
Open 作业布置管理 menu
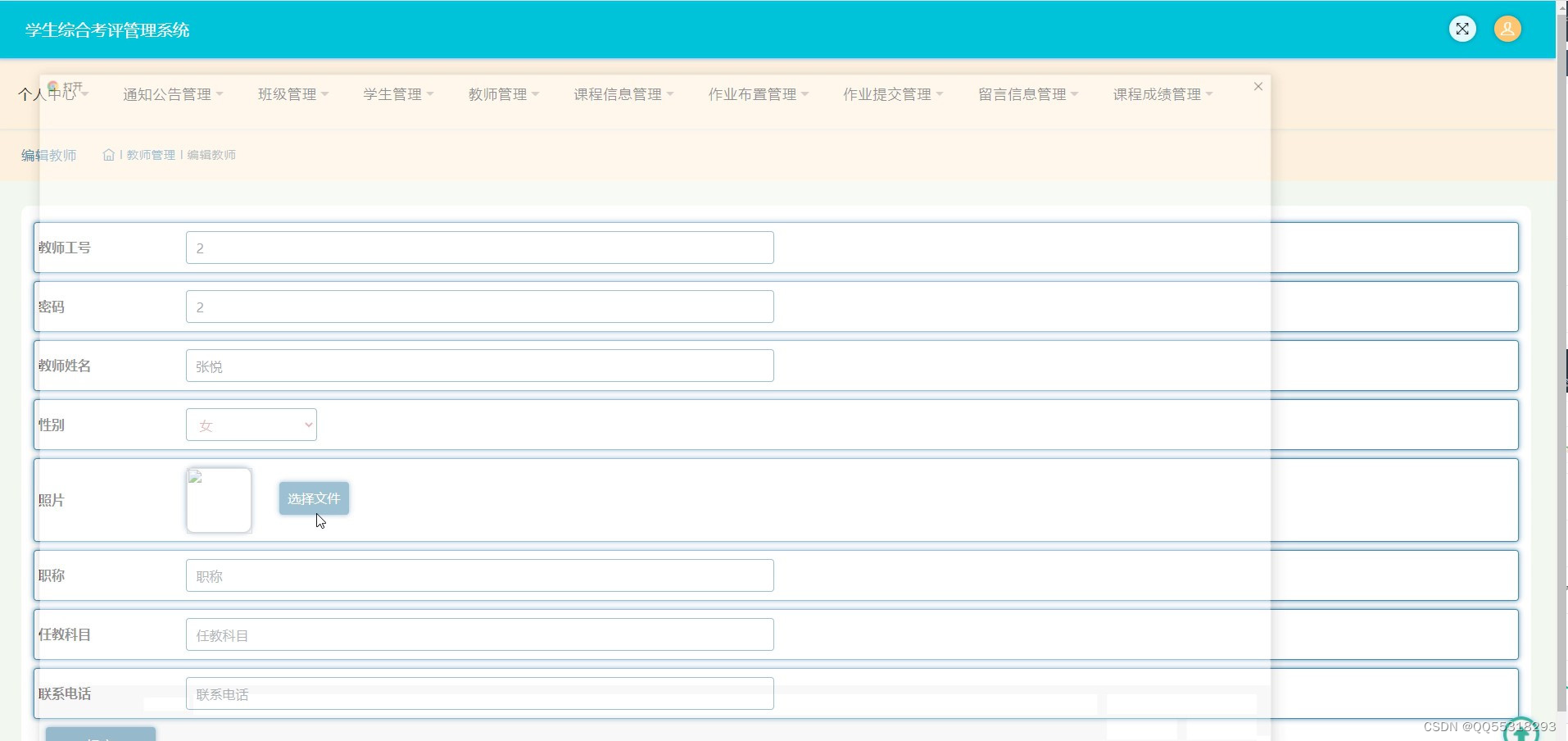point(759,94)
